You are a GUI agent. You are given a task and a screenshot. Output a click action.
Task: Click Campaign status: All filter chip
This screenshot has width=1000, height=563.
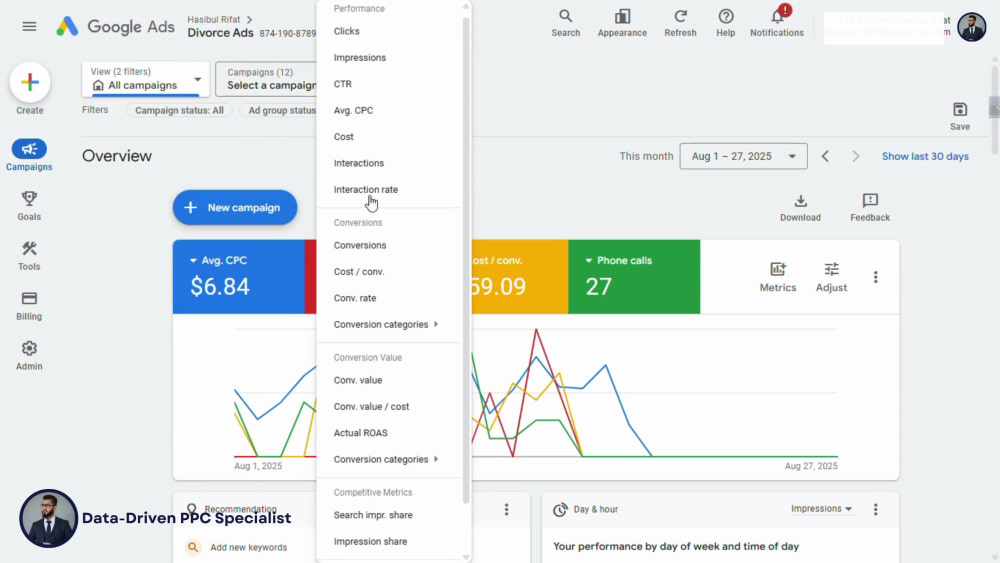(x=179, y=110)
